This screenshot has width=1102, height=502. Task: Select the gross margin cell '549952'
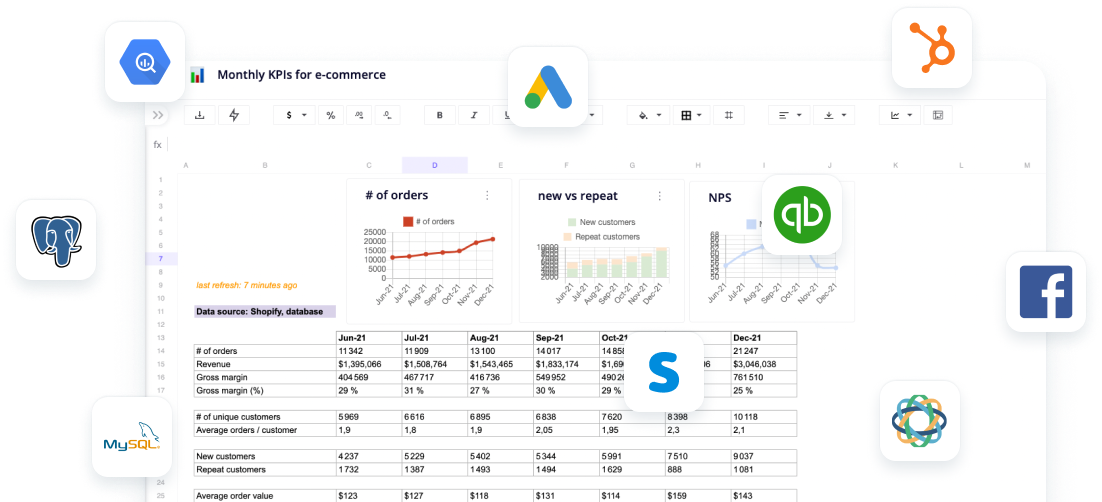coord(566,377)
